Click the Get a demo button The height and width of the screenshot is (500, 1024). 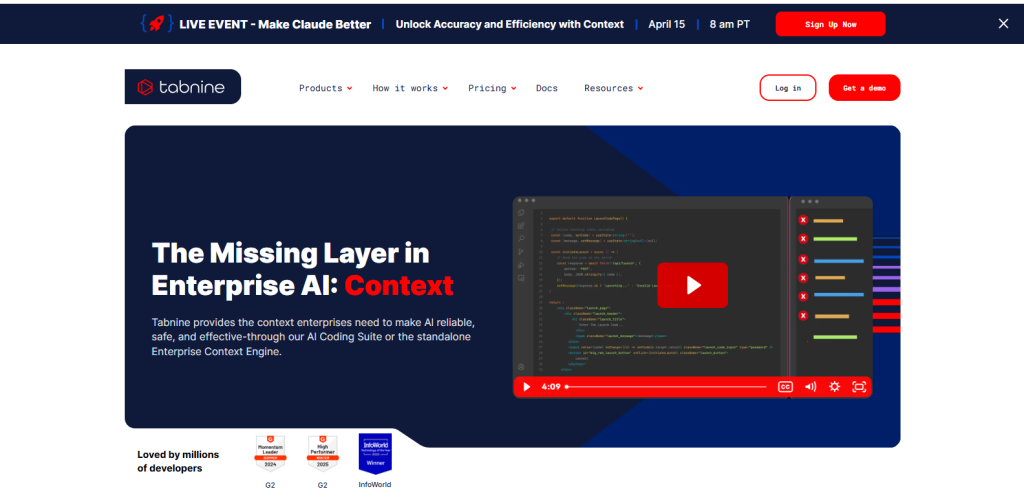pos(864,88)
